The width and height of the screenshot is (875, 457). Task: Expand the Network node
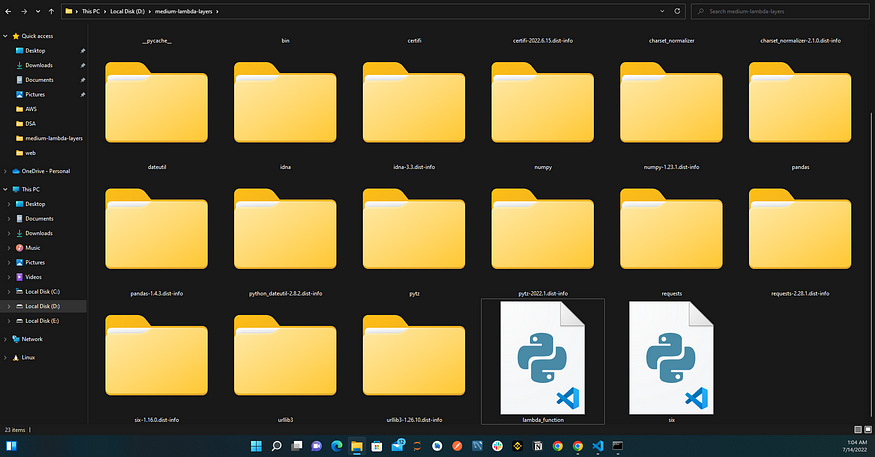(x=6, y=339)
